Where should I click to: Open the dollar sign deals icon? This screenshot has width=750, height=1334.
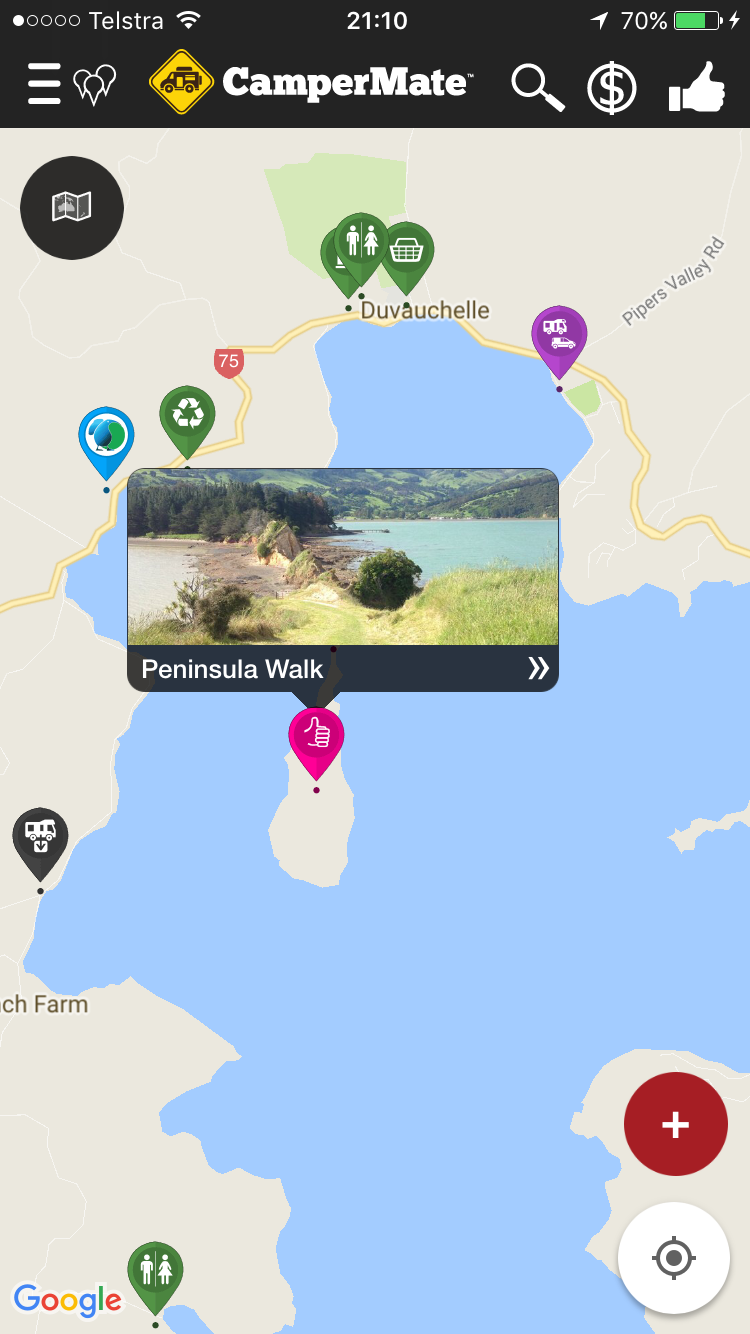(612, 87)
